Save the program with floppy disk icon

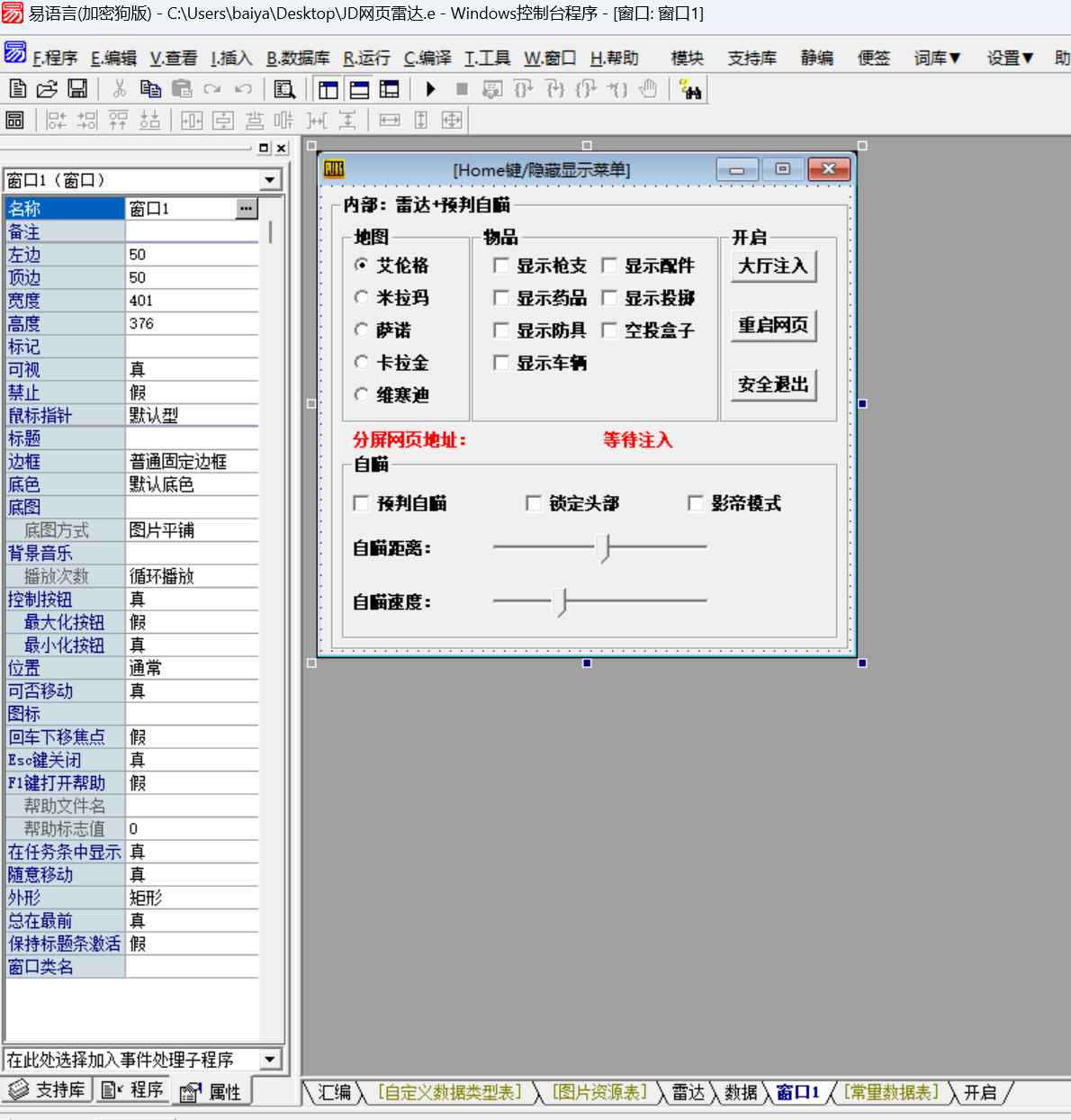coord(77,89)
